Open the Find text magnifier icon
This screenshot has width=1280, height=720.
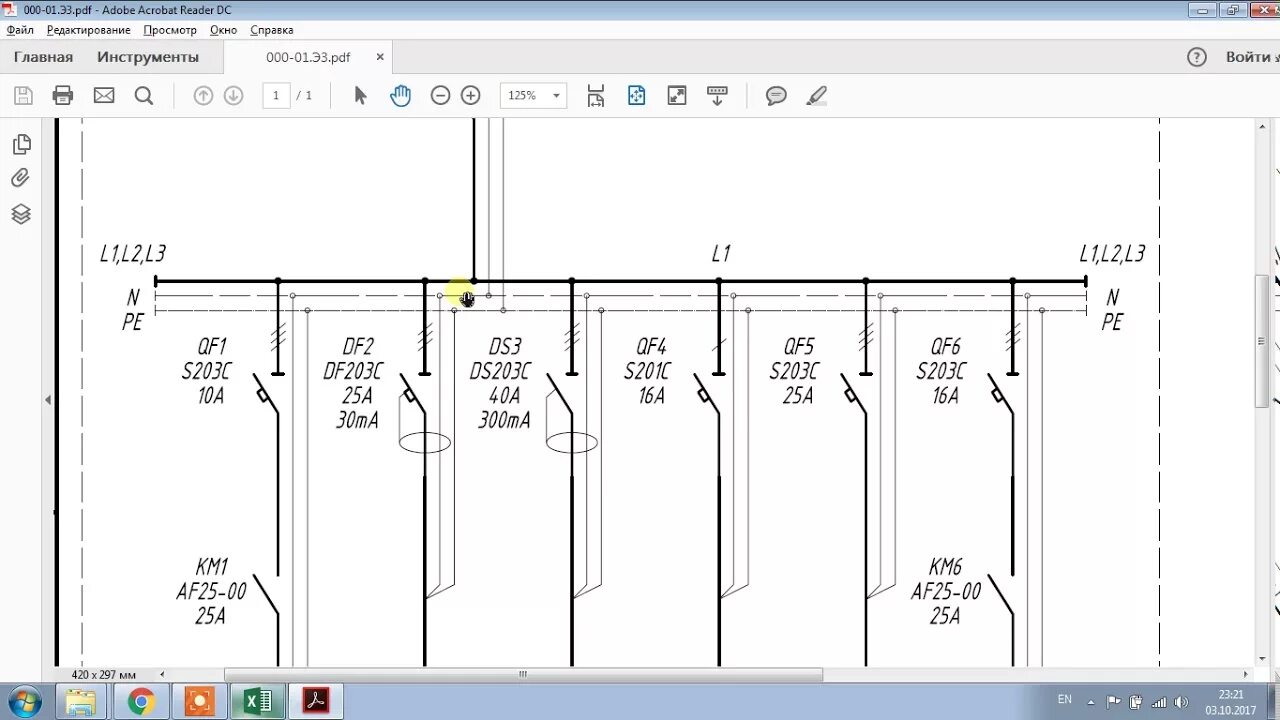pyautogui.click(x=144, y=96)
